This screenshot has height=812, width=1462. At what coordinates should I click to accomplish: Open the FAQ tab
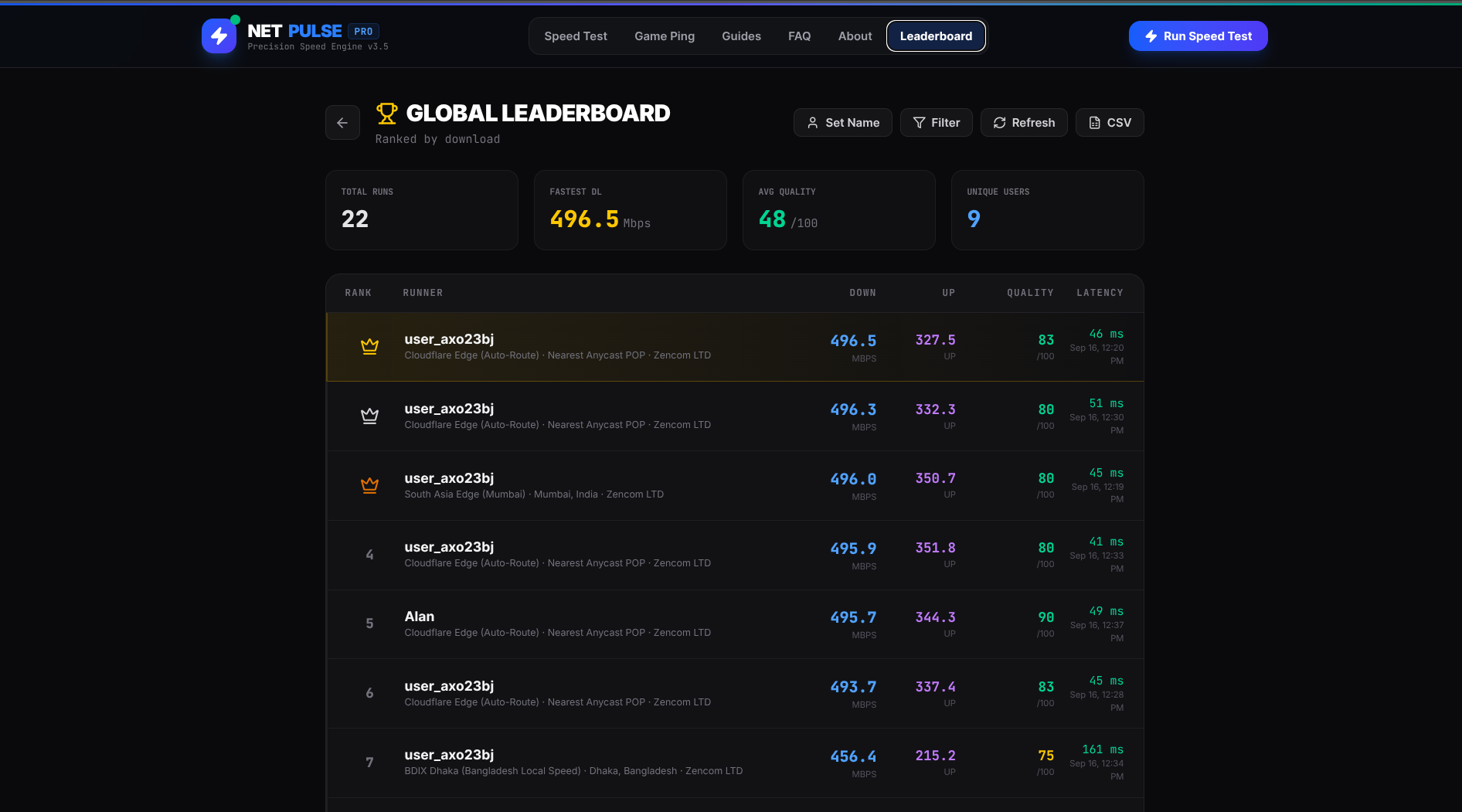pos(799,36)
